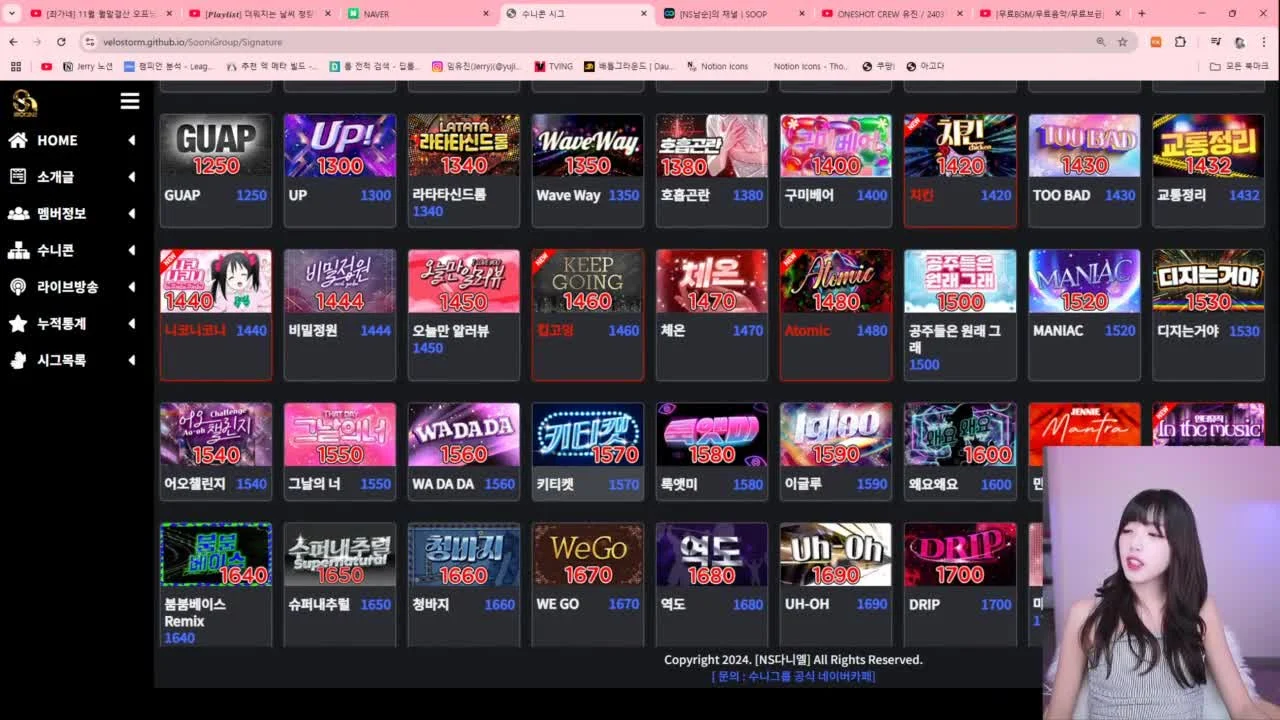Screen dimensions: 1280x720
Task: Select the 라타타신드롬 1340 thumbnail
Action: coord(464,146)
